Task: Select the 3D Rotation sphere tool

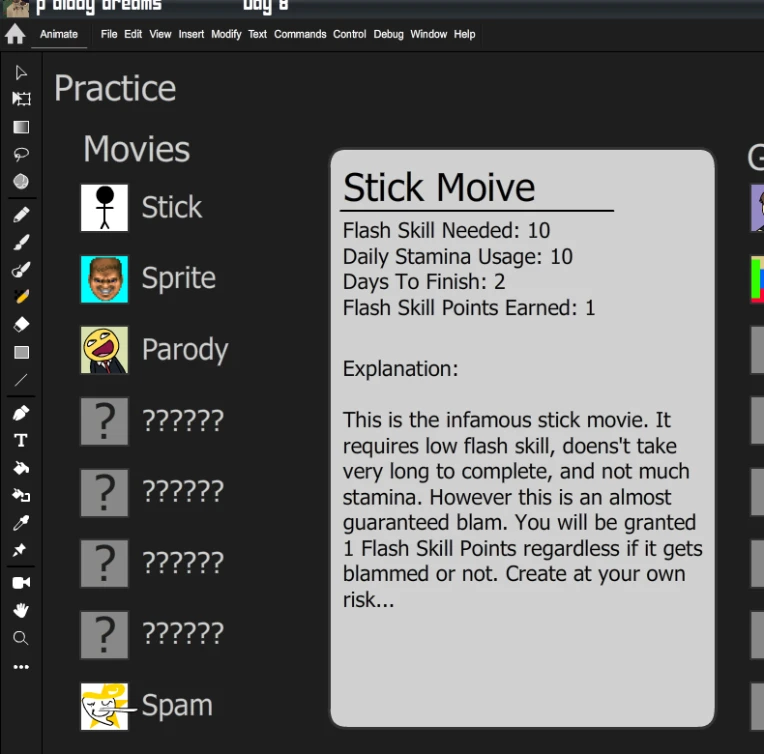Action: 21,181
